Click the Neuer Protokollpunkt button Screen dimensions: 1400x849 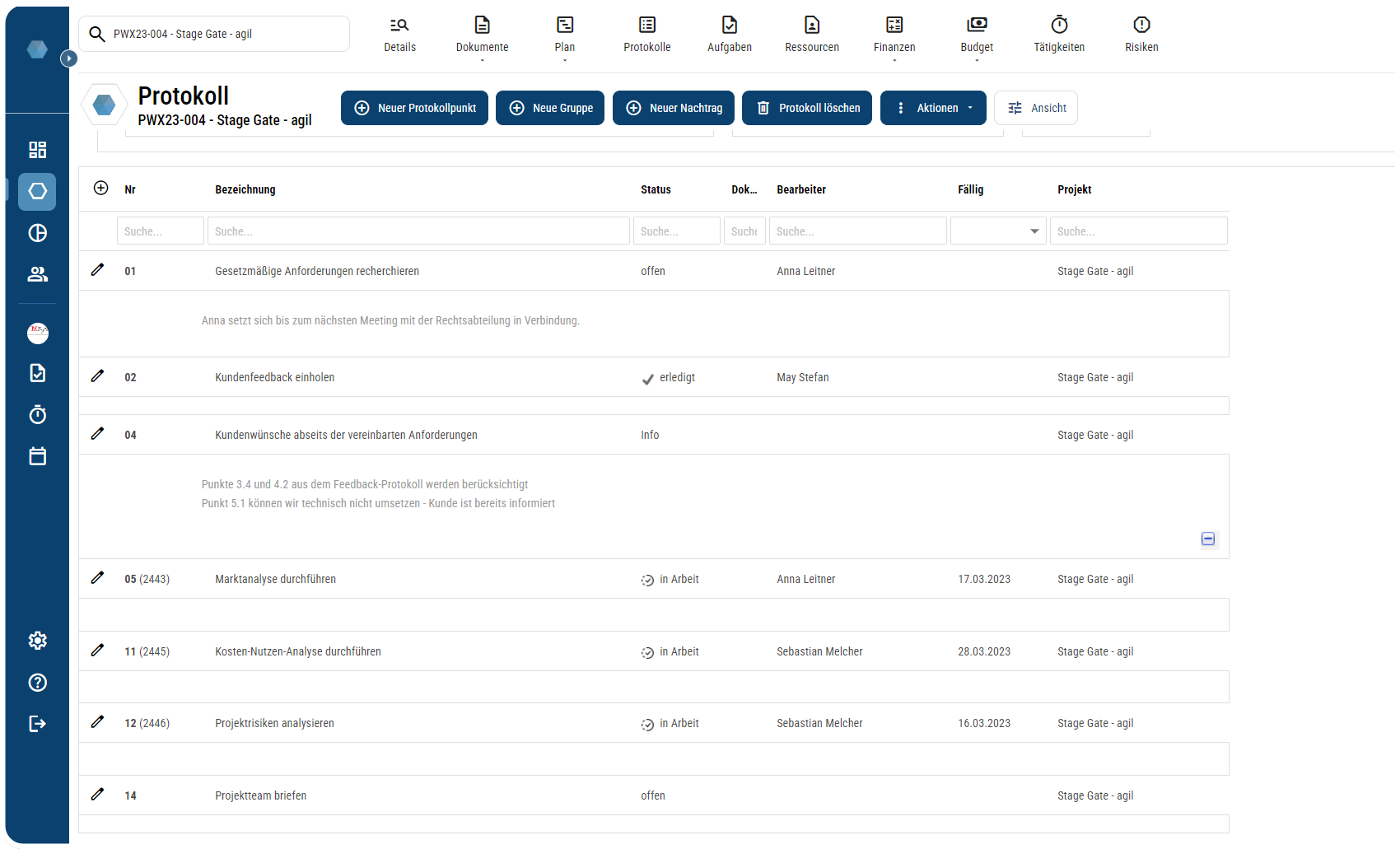[414, 108]
